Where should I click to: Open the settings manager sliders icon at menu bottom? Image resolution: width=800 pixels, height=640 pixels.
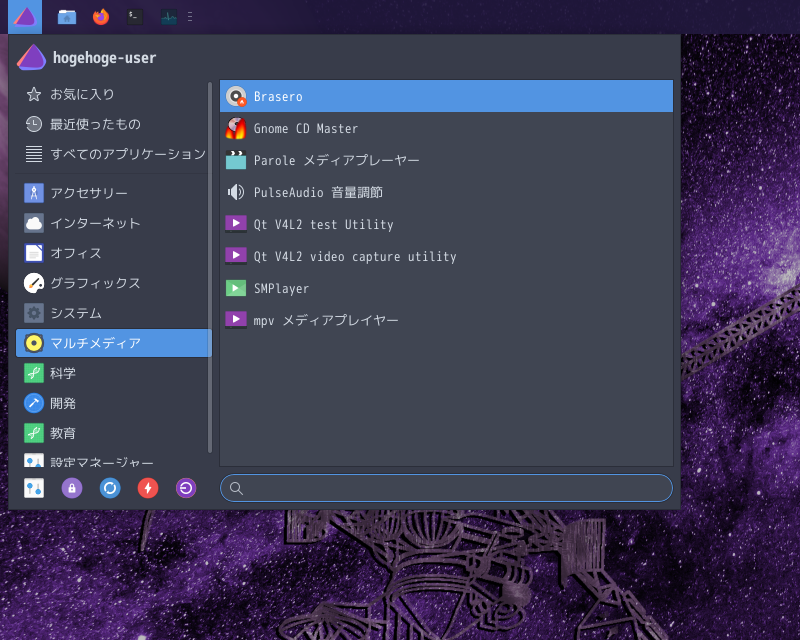(x=34, y=488)
